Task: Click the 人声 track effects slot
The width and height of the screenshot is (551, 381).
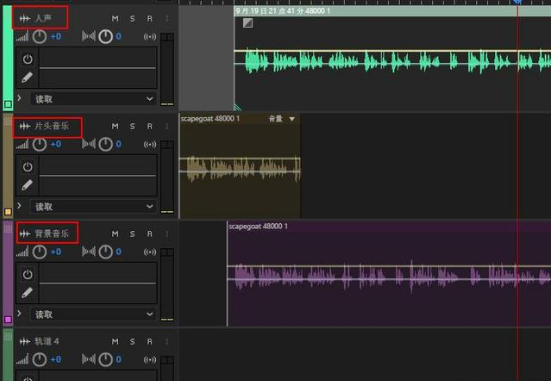Action: (98, 67)
